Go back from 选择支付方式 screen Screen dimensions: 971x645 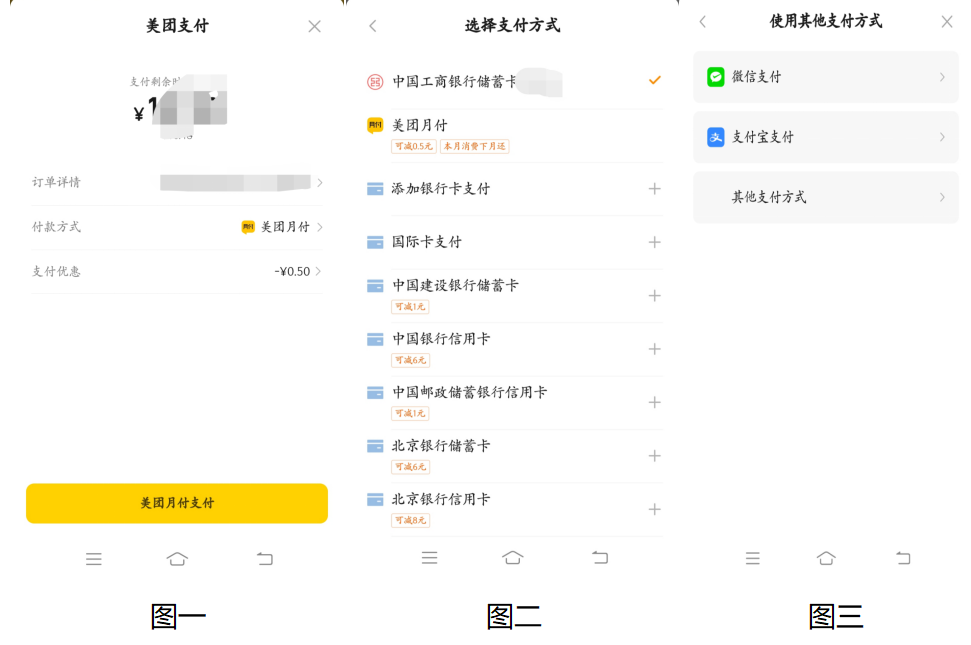(x=373, y=26)
